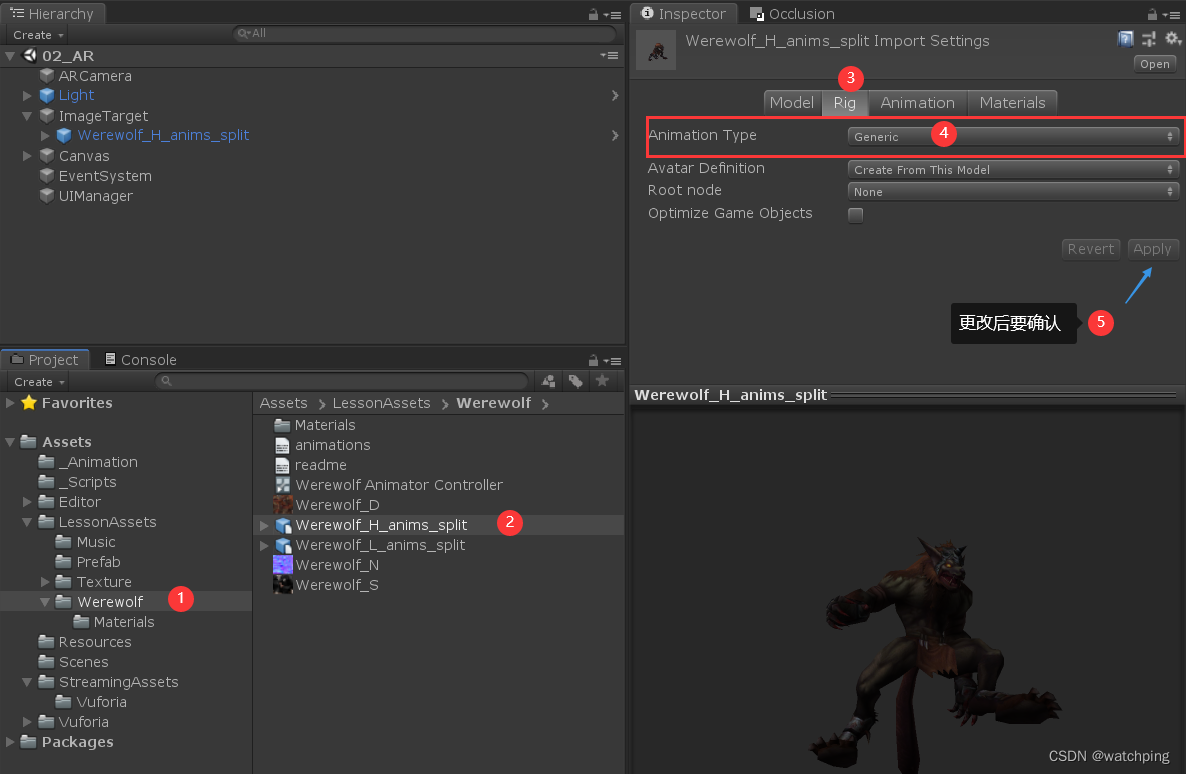Click LessonAssets in the breadcrumb path
Image resolution: width=1186 pixels, height=774 pixels.
click(381, 403)
